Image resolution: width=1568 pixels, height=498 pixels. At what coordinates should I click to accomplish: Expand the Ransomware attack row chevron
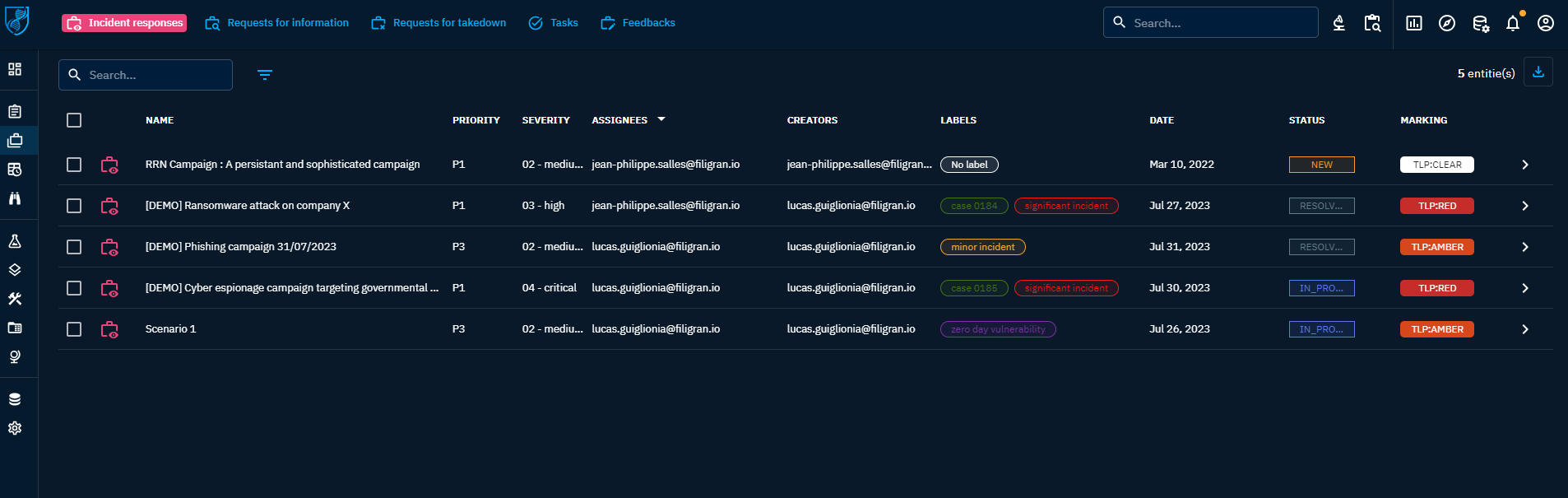1524,206
